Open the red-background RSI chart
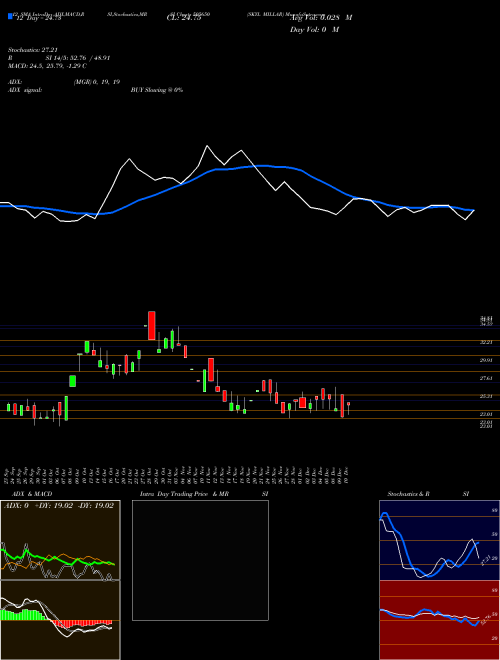This screenshot has height=660, width=500. coord(439,620)
